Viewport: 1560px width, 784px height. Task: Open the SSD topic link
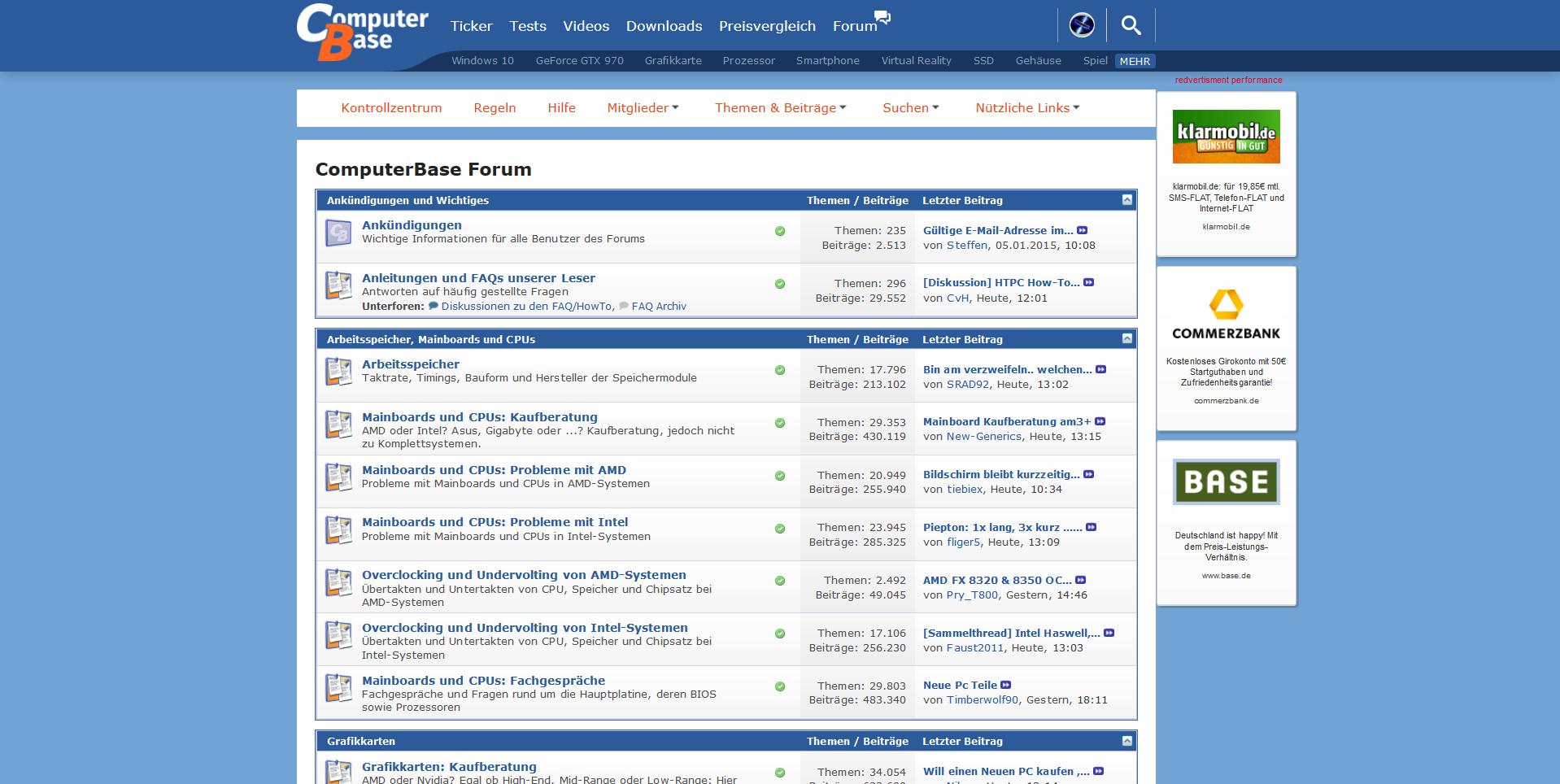pyautogui.click(x=983, y=61)
